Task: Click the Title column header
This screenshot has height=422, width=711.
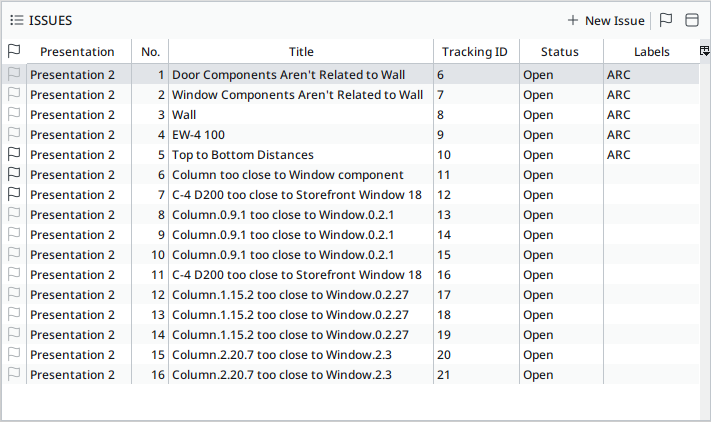Action: click(x=301, y=51)
